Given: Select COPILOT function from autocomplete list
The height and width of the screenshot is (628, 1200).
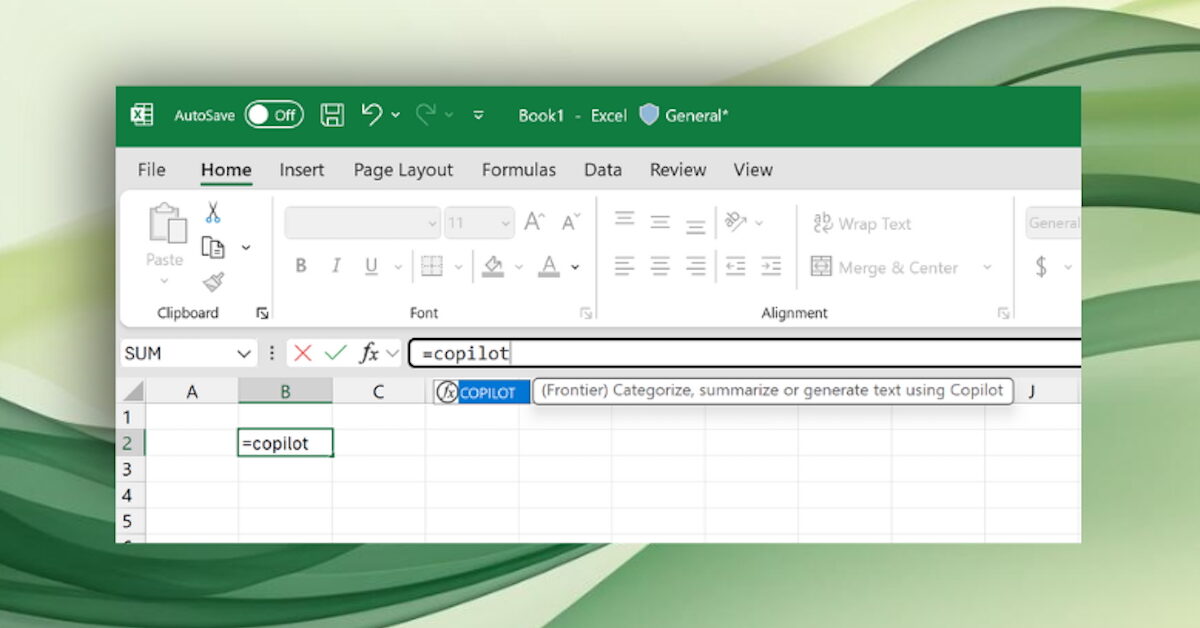Looking at the screenshot, I should [x=486, y=392].
